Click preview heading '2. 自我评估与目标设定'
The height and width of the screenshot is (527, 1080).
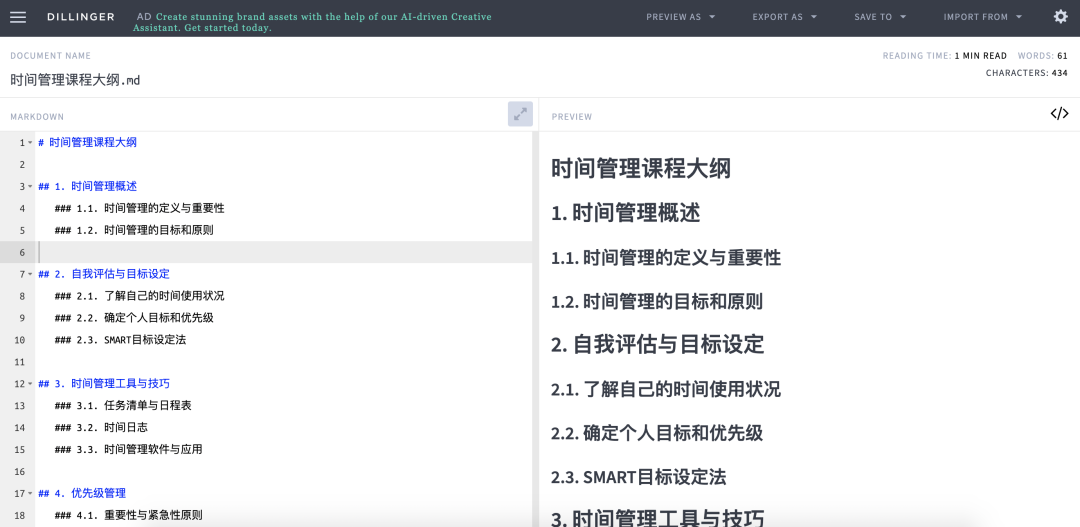point(658,344)
